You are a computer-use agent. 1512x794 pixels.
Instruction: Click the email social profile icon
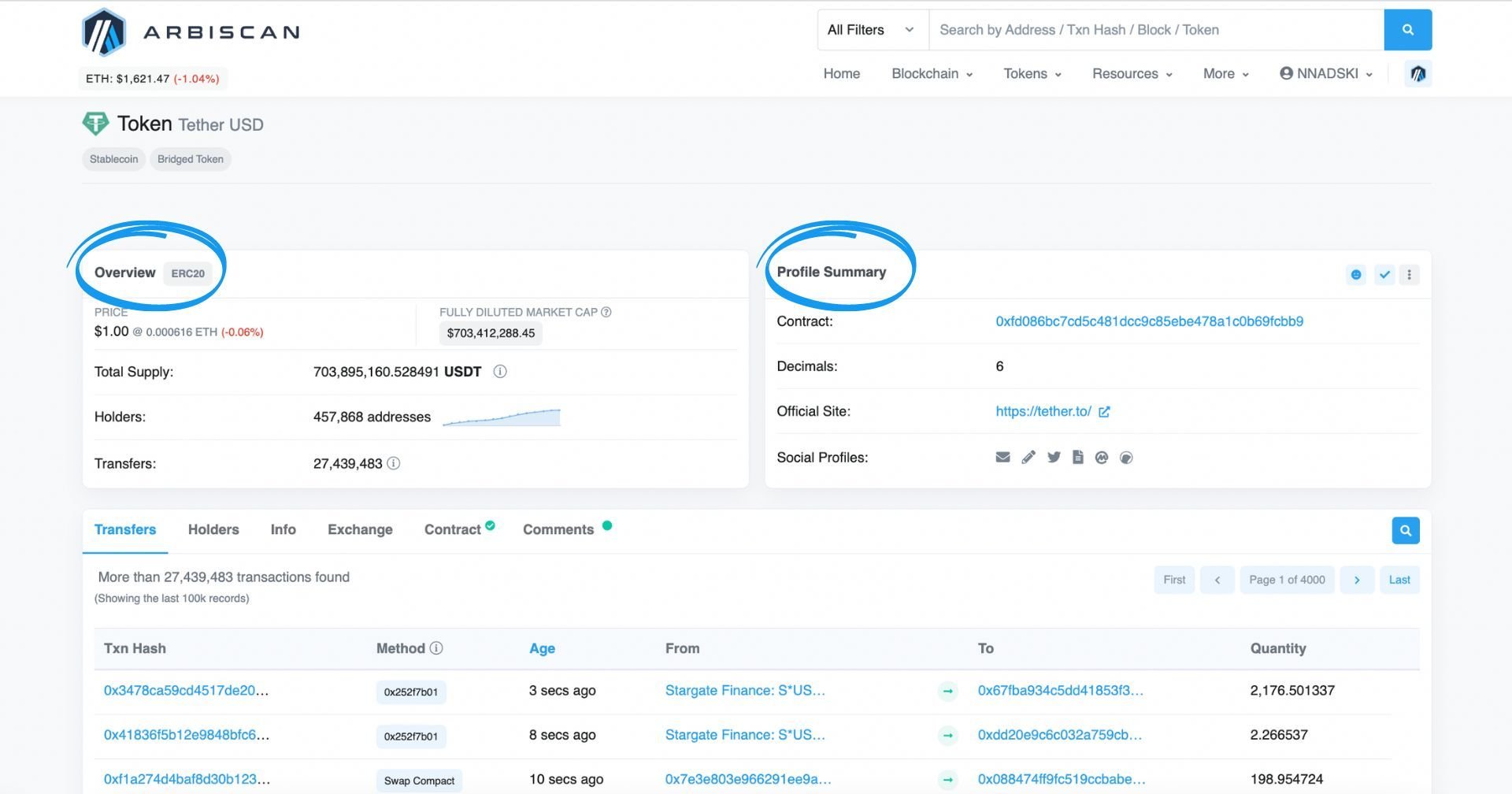point(1002,457)
